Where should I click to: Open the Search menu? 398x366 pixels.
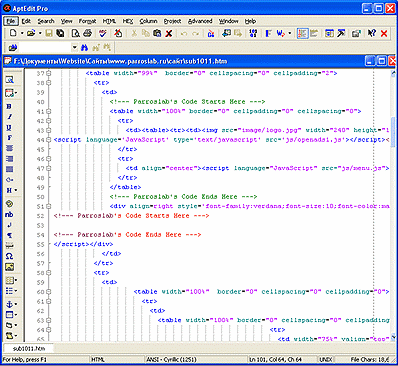pos(46,21)
